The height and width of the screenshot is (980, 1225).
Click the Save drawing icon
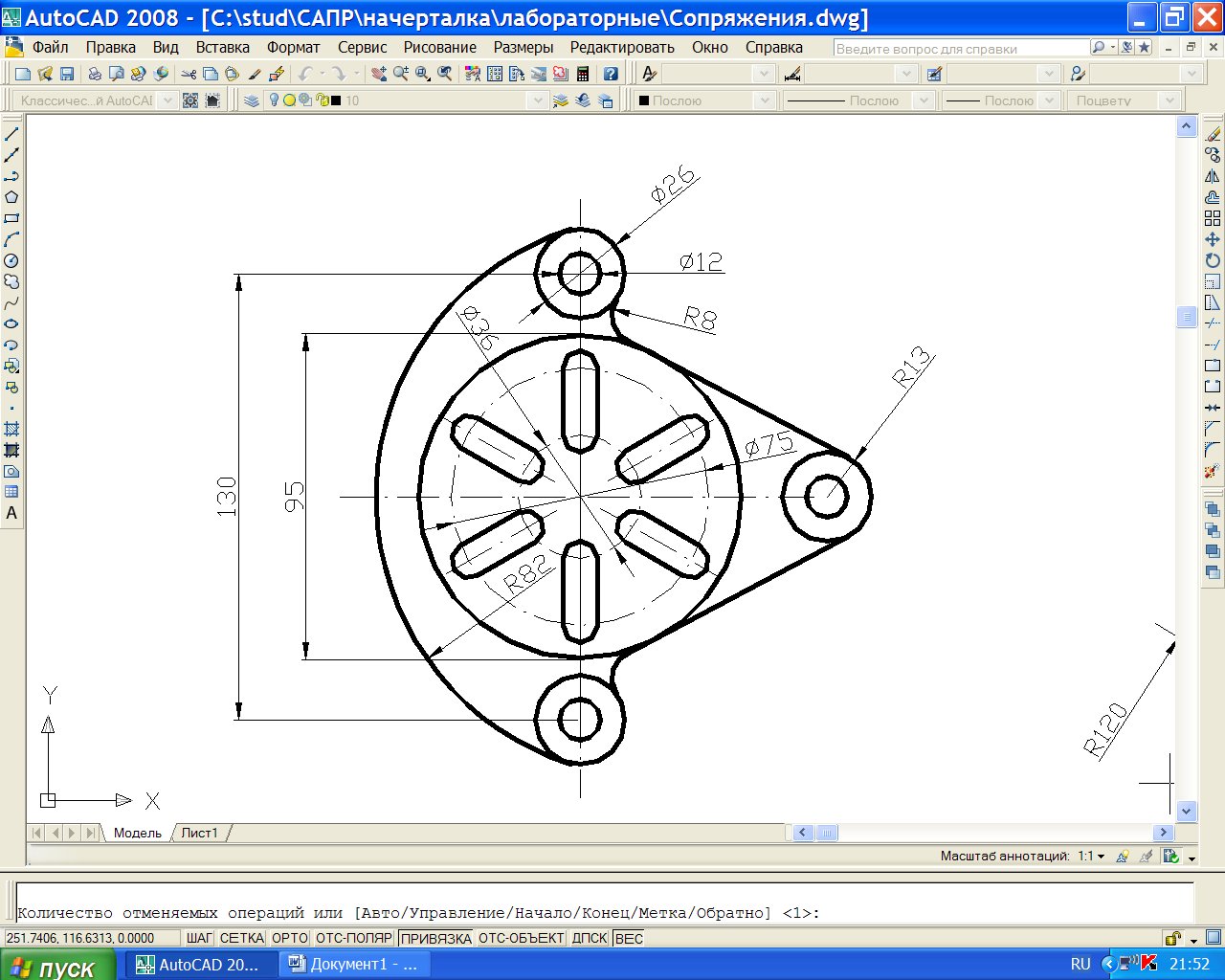67,74
